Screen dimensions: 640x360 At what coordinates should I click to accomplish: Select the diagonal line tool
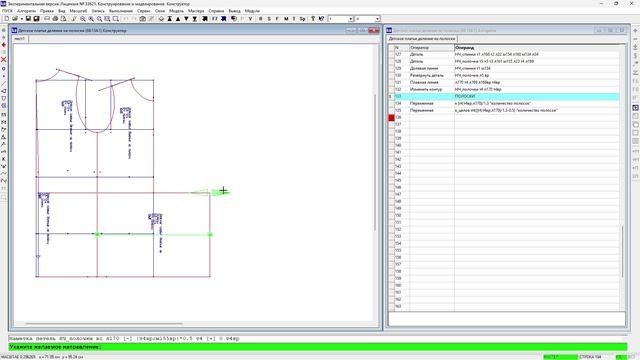tap(4, 84)
